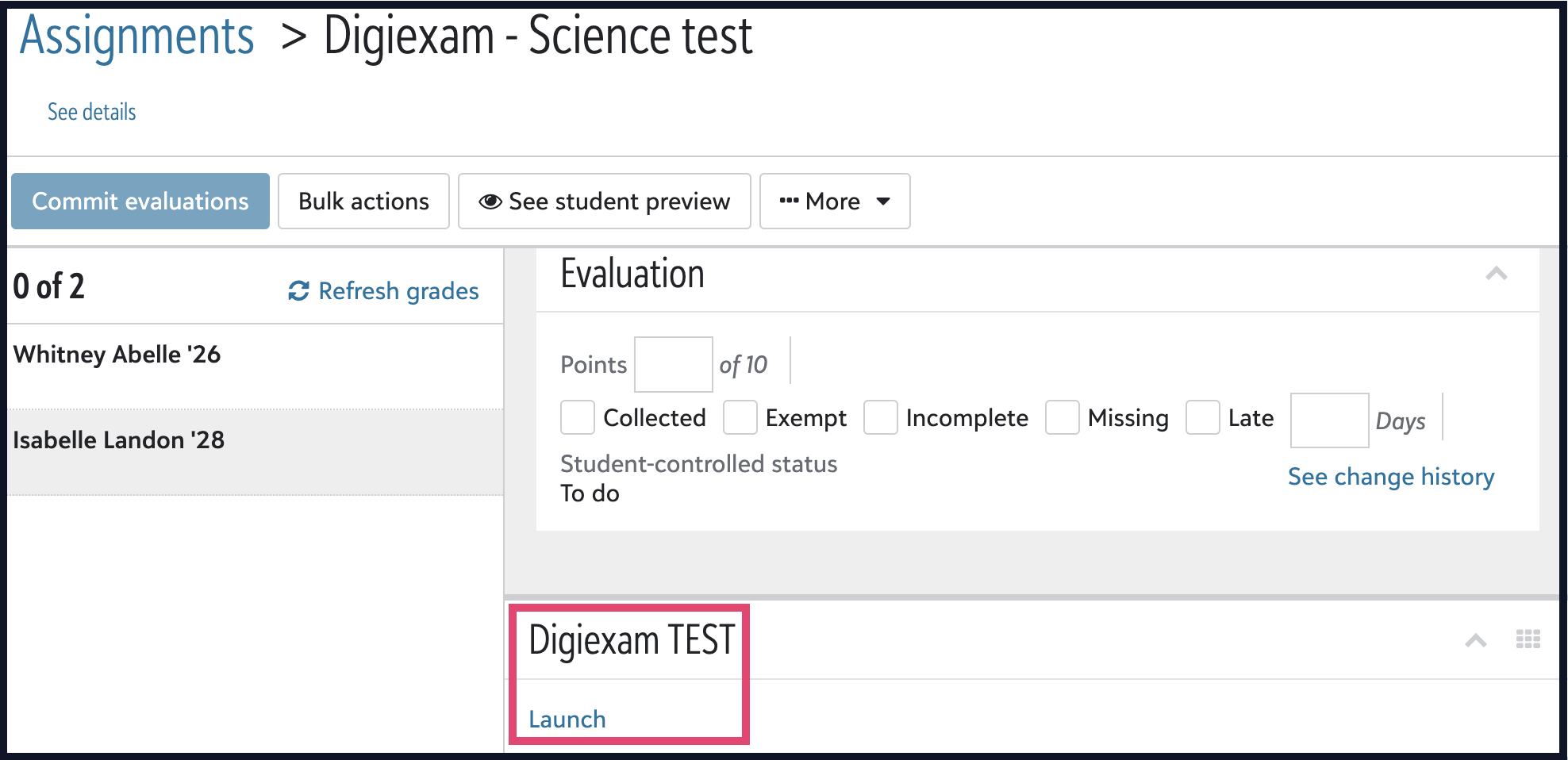Click the grid icon in Digiexam TEST panel
The image size is (1568, 760).
[1528, 639]
